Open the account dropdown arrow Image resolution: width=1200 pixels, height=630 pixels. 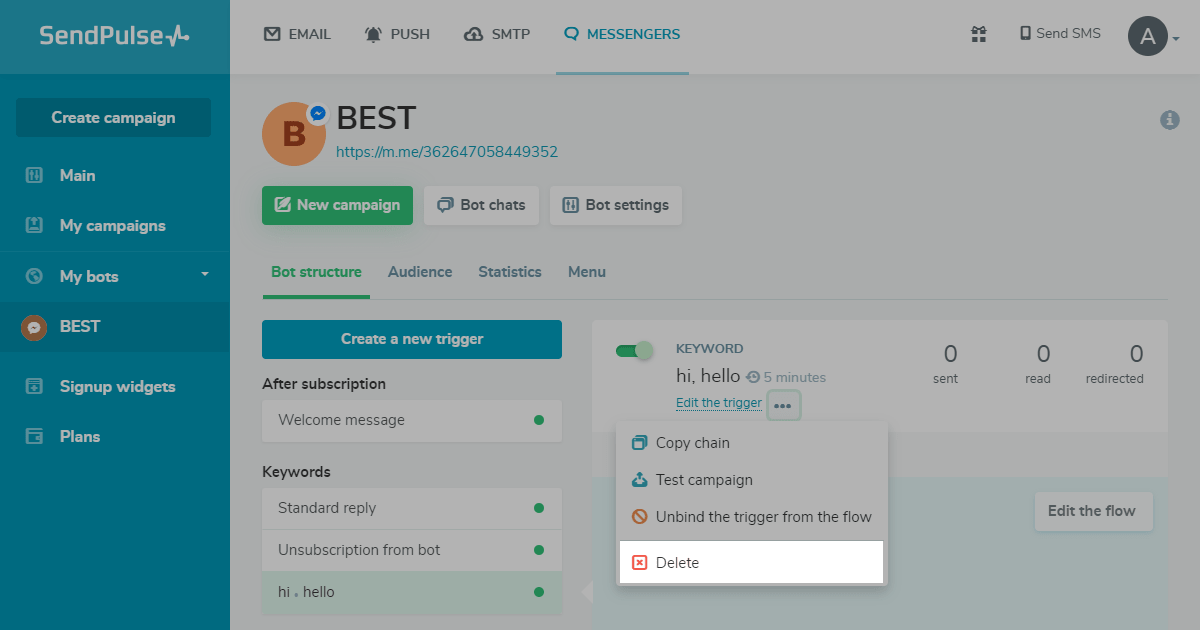pos(1176,39)
